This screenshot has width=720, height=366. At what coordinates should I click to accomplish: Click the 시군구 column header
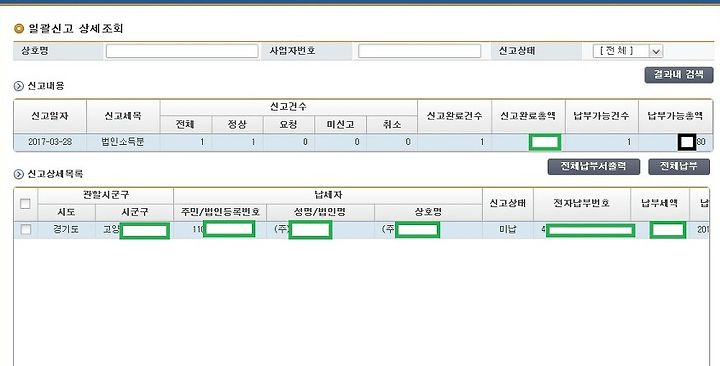click(x=135, y=212)
